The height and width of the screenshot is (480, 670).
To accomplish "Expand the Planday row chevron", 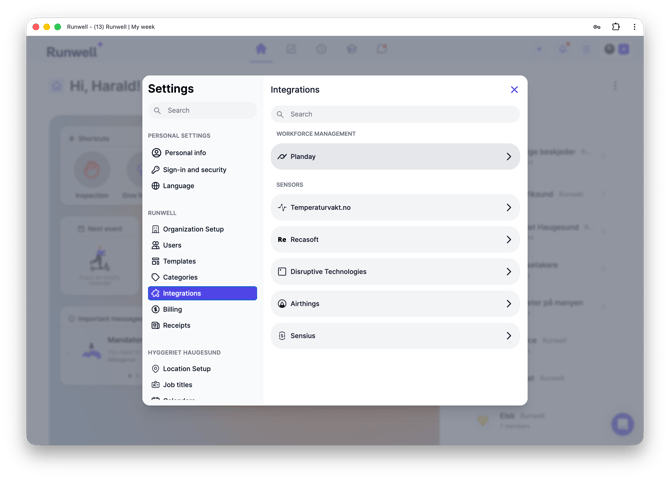I will click(508, 156).
